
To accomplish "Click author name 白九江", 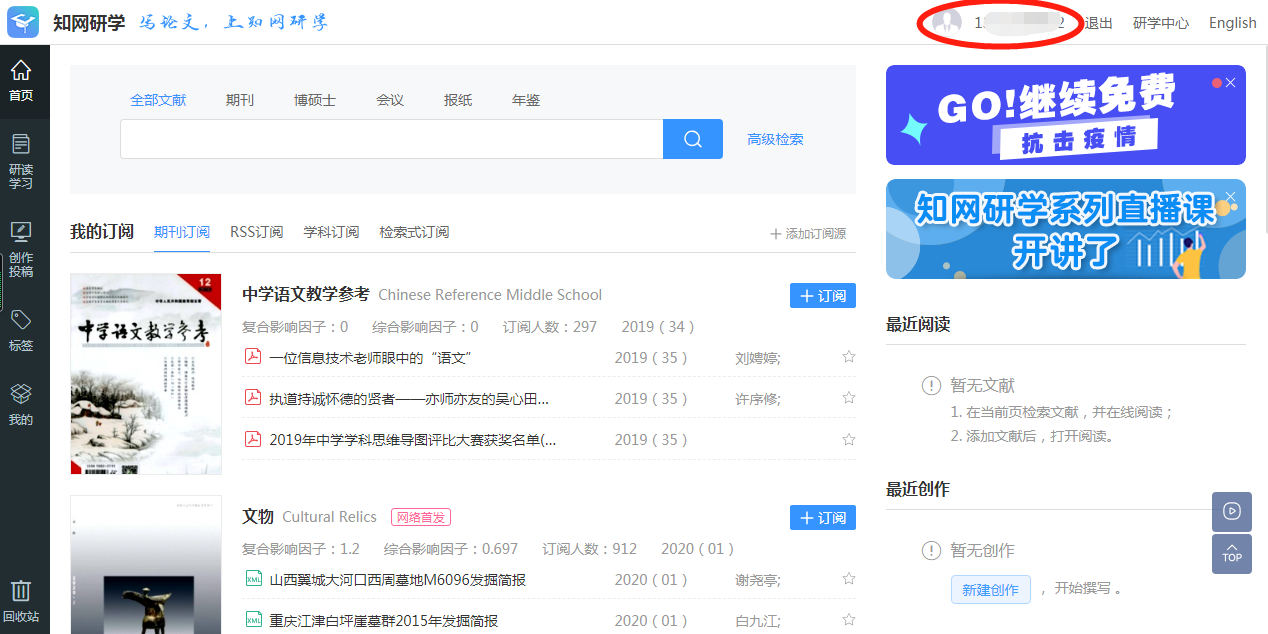I will tap(758, 621).
